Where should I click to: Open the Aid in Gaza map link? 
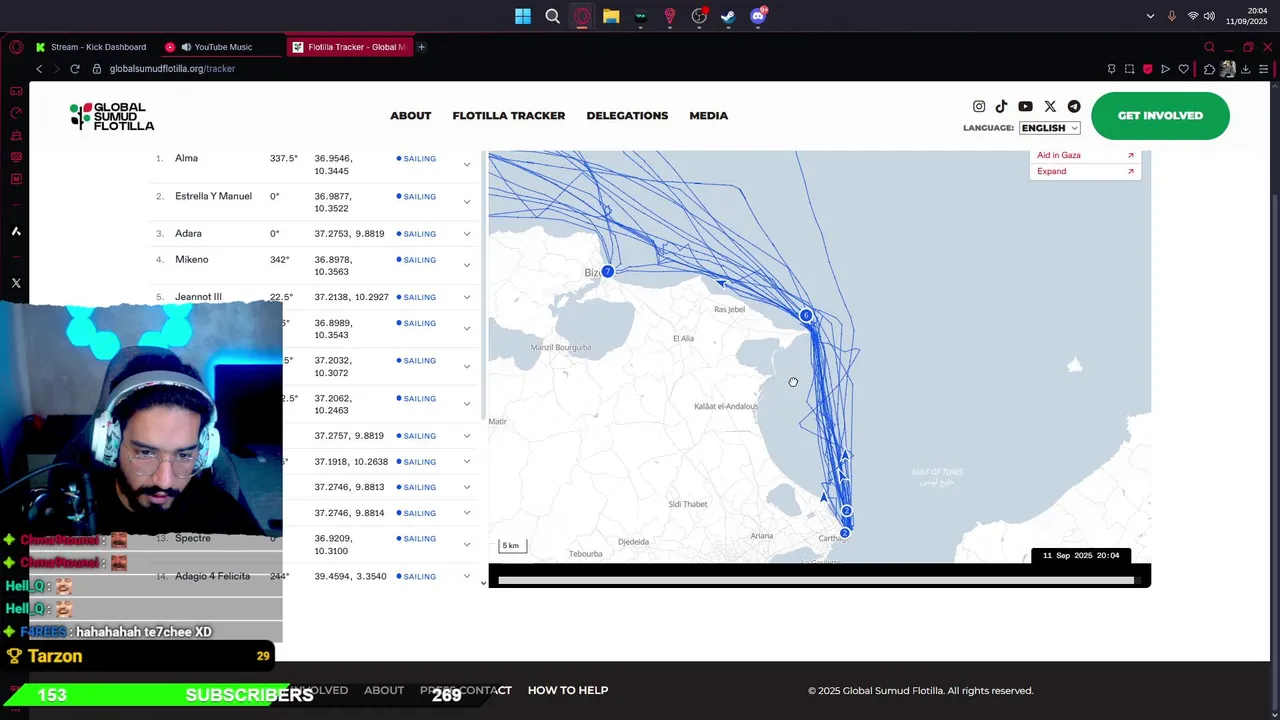[x=1085, y=155]
